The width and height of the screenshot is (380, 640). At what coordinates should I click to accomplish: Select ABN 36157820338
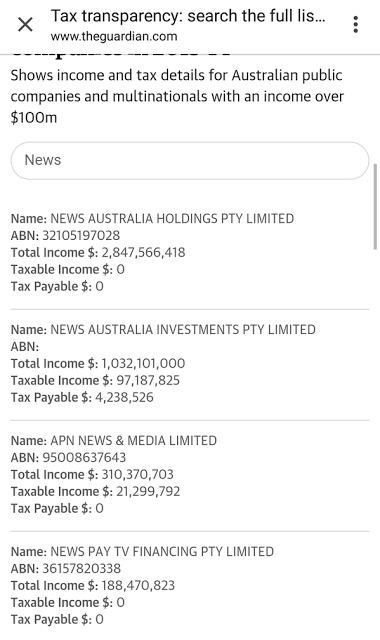coord(82,569)
